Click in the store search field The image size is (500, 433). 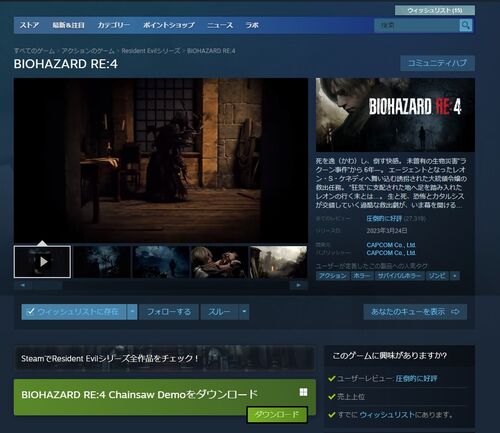point(417,25)
